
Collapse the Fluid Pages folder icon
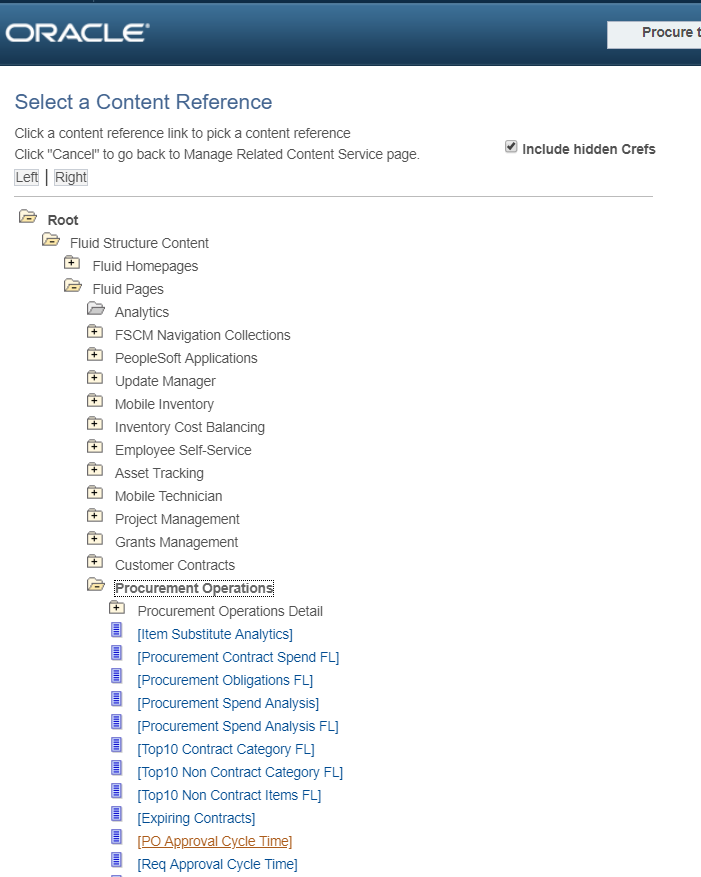tap(73, 286)
